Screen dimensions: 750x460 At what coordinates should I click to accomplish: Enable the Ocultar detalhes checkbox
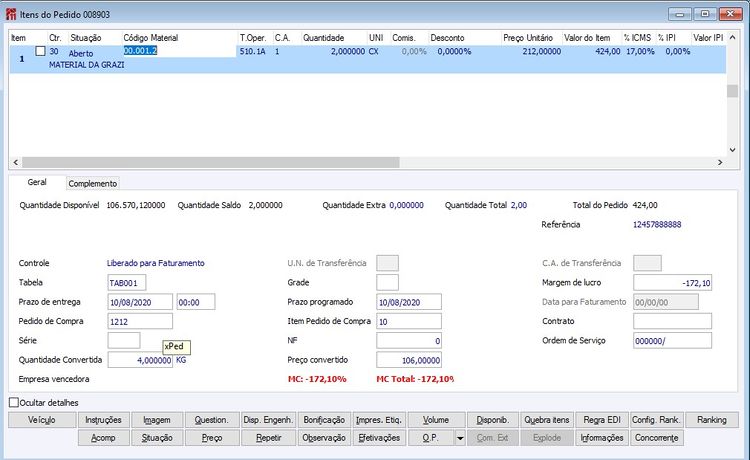coord(14,403)
